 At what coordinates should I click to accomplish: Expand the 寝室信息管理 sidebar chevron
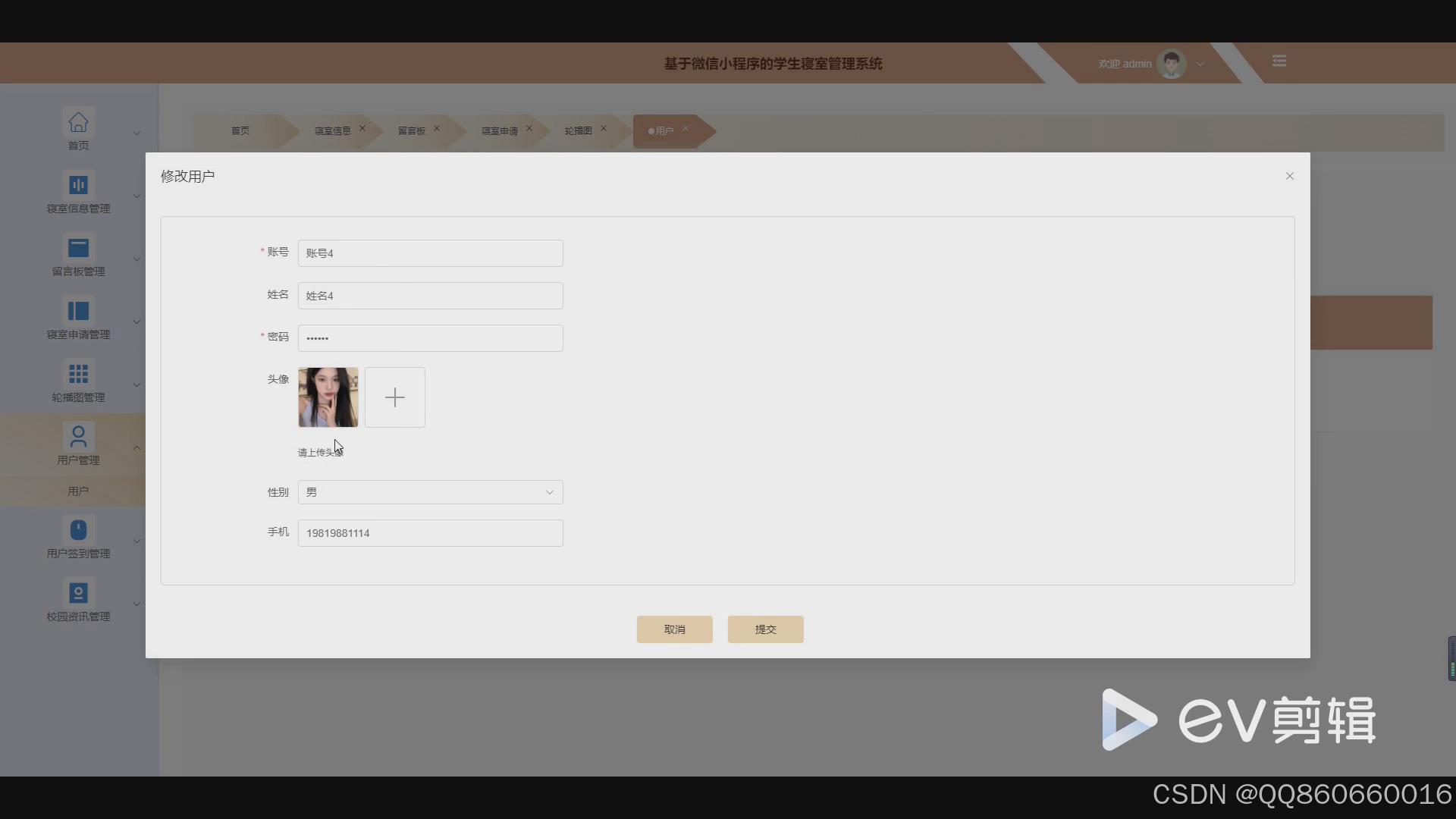pos(136,196)
